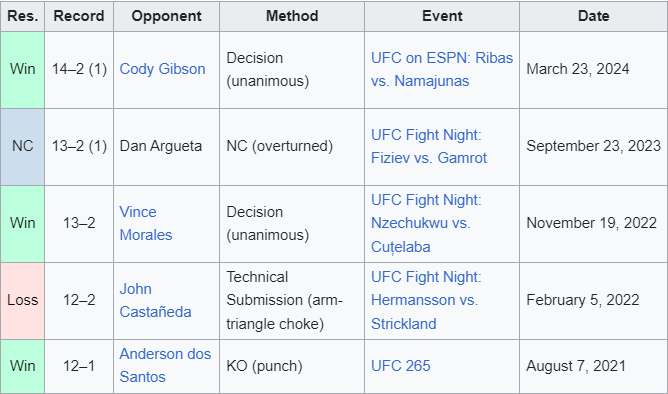
Task: Open the UFC 265 event link
Action: pyautogui.click(x=400, y=366)
